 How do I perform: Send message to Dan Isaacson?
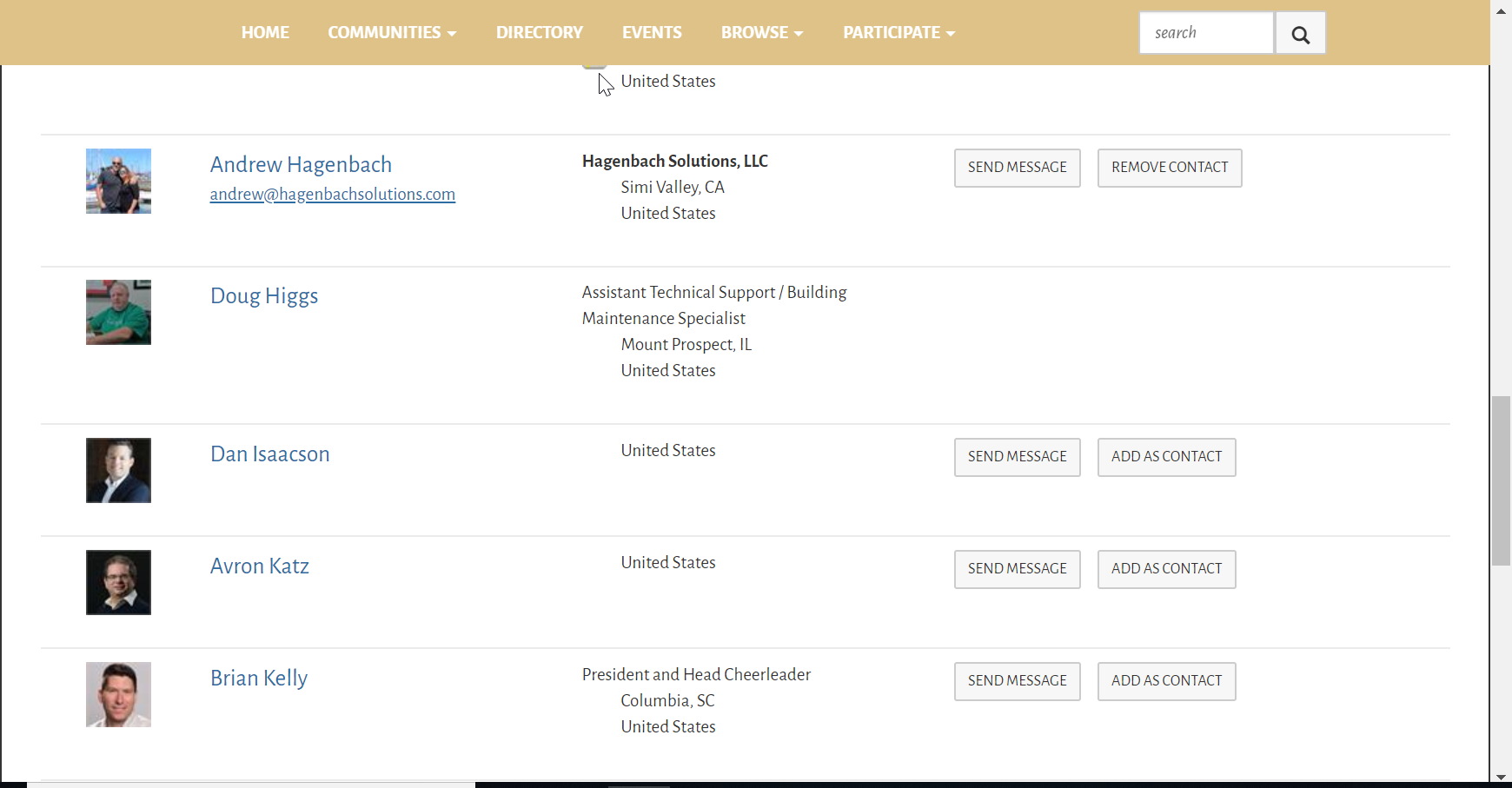click(1018, 457)
